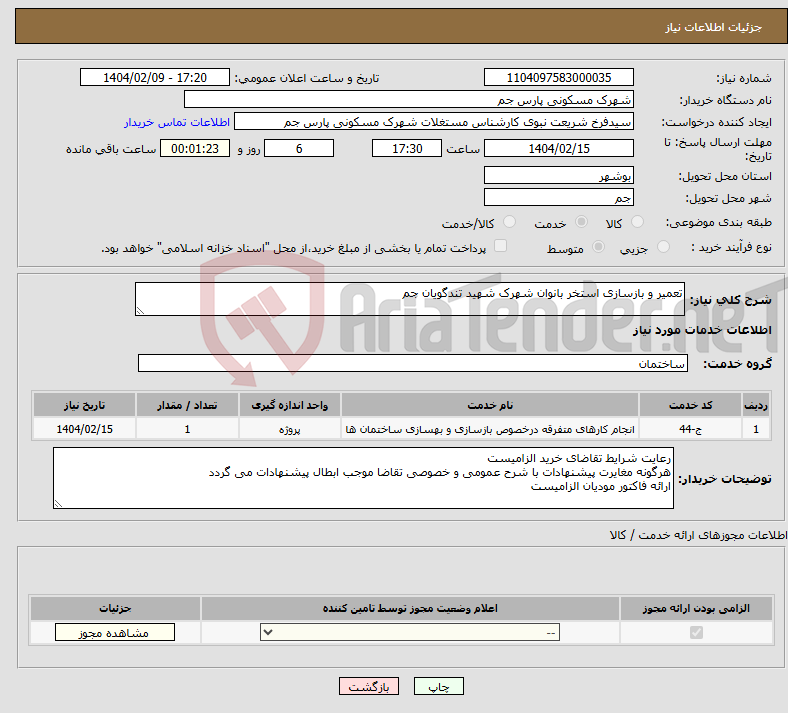788x713 pixels.
Task: Click the تعداد / مقدار column header
Action: (187, 405)
